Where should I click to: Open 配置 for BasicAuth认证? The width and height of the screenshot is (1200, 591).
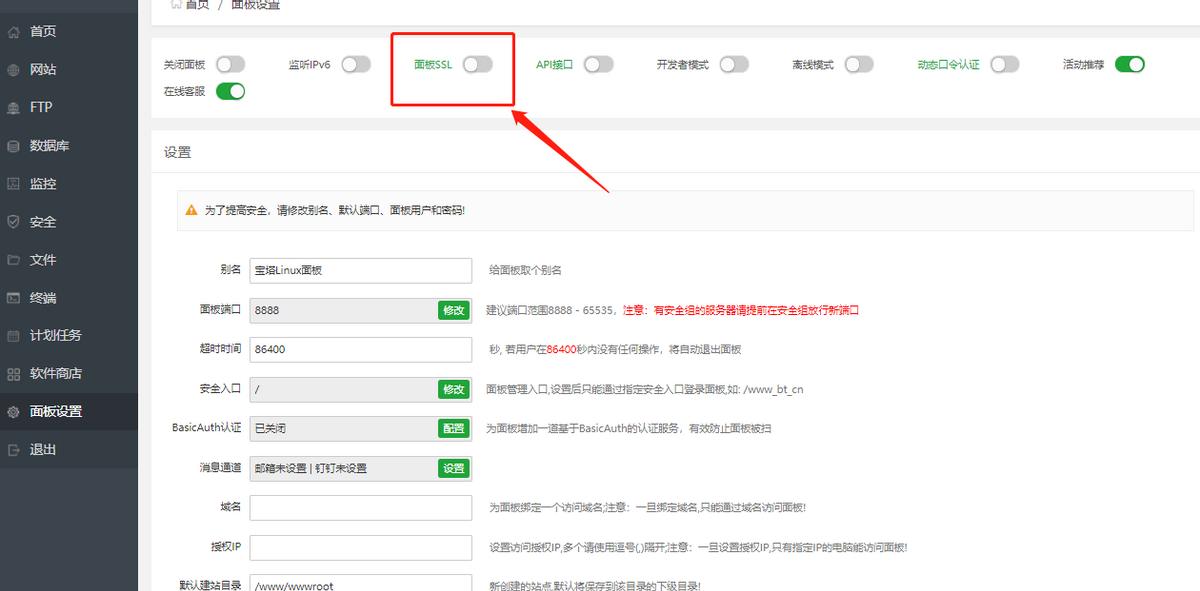[454, 428]
